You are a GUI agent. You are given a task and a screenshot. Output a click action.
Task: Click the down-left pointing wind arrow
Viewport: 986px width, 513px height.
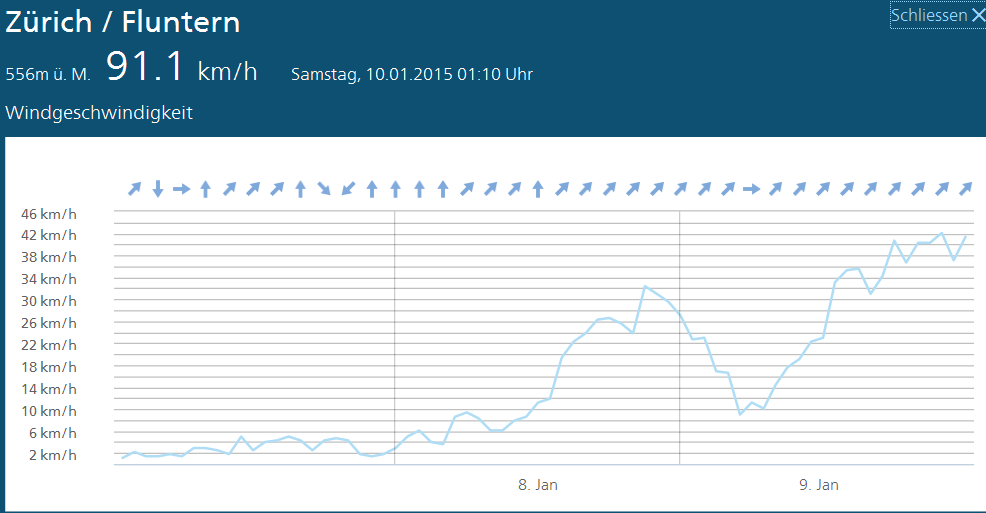coord(348,189)
